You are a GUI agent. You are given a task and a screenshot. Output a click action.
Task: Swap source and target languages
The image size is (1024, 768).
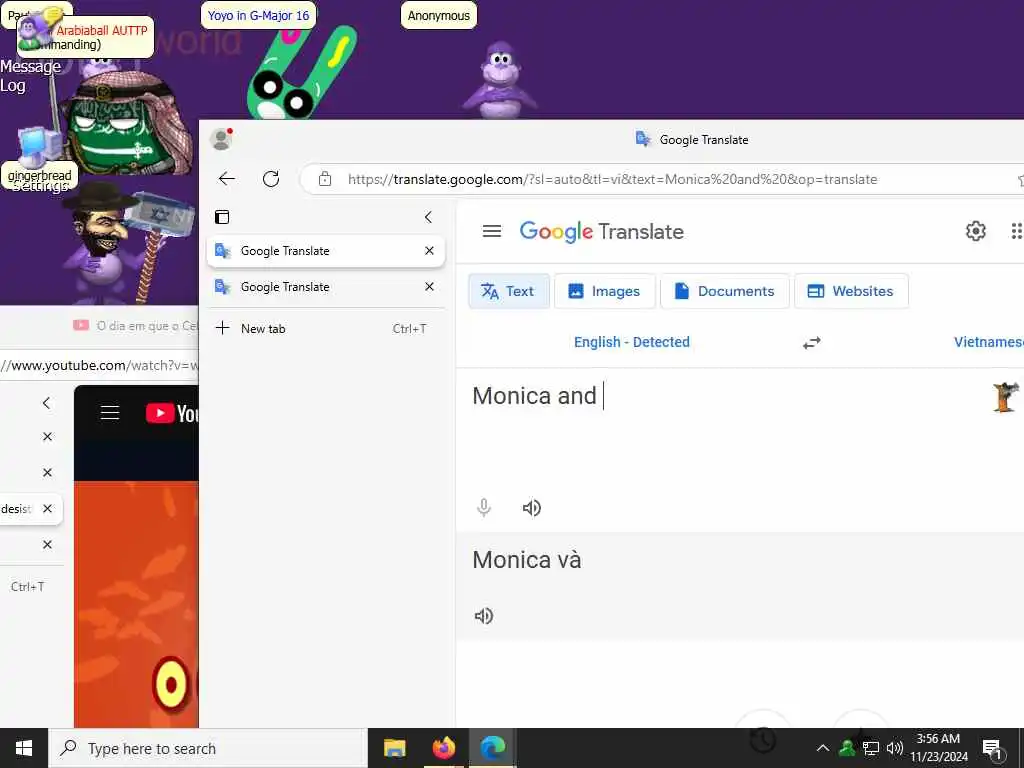(x=812, y=343)
